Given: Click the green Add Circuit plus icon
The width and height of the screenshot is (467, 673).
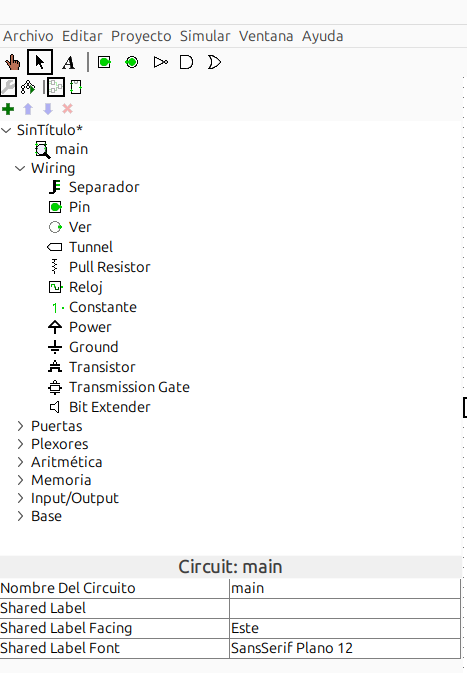Looking at the screenshot, I should click(8, 109).
